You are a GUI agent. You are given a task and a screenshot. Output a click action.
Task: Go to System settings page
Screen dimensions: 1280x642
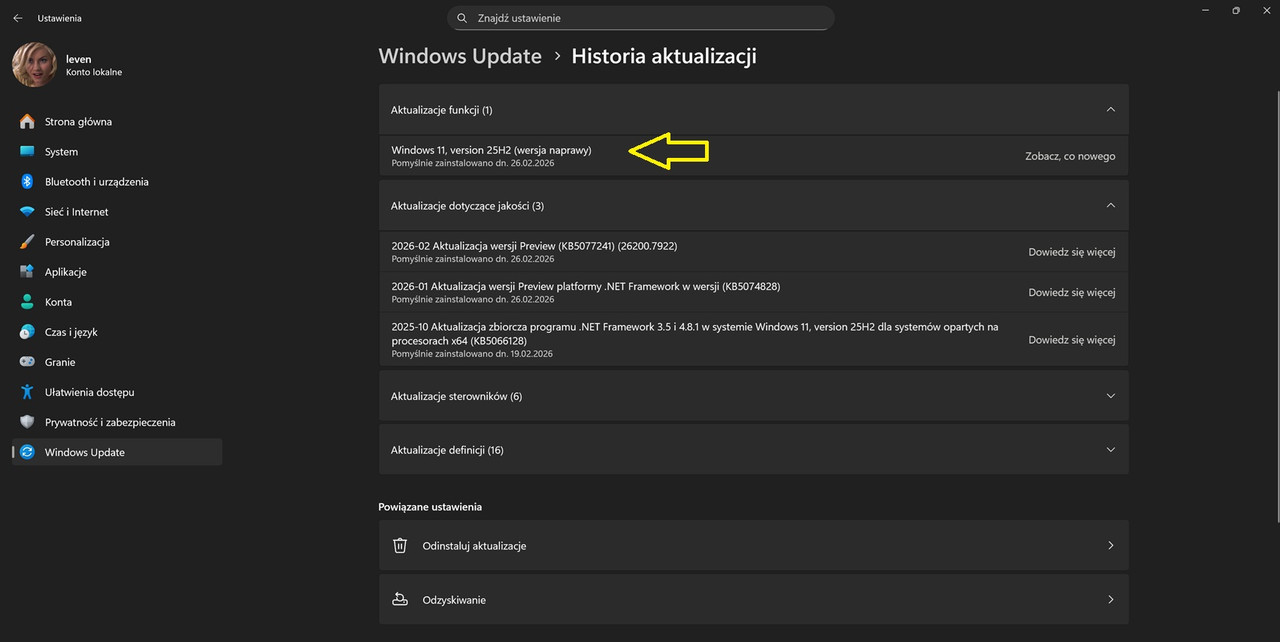point(117,152)
